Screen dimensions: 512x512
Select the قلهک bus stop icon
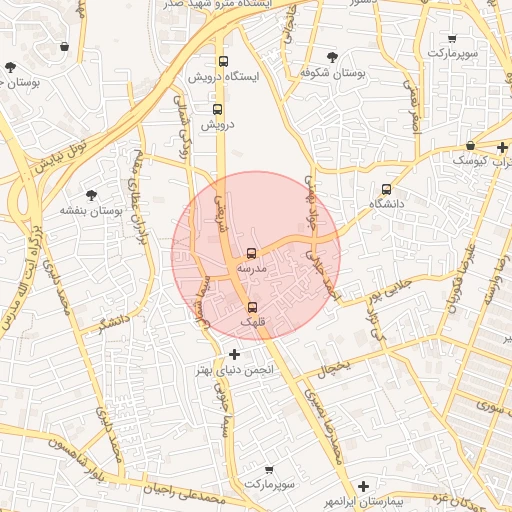point(253,307)
